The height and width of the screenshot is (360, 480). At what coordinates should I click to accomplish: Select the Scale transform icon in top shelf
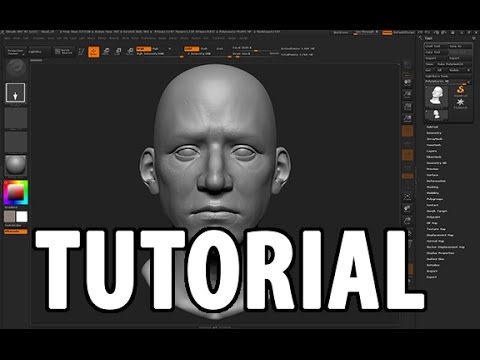click(118, 51)
